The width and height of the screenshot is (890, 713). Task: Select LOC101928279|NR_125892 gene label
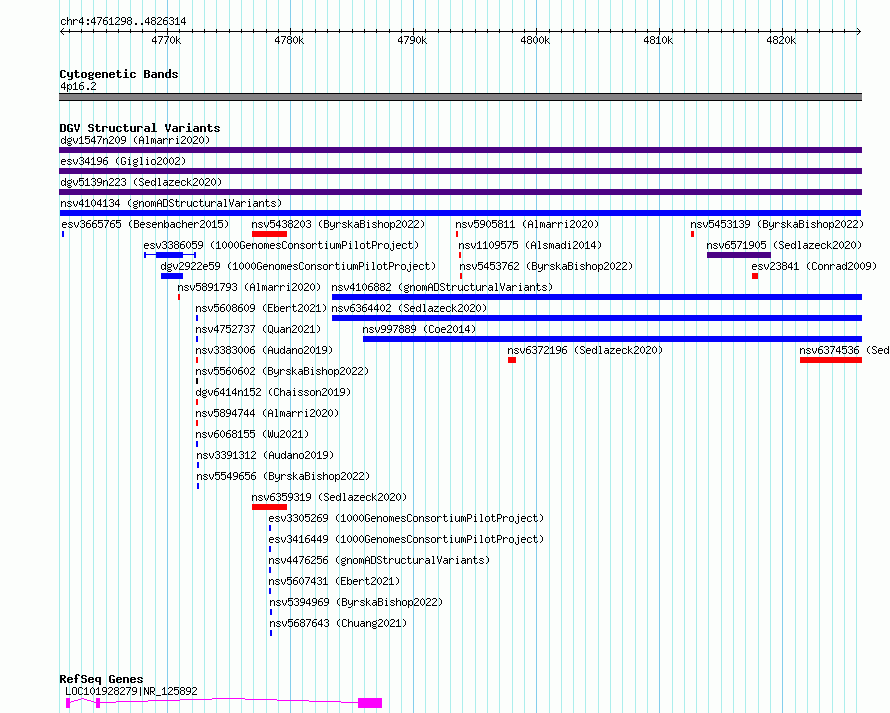tap(132, 691)
